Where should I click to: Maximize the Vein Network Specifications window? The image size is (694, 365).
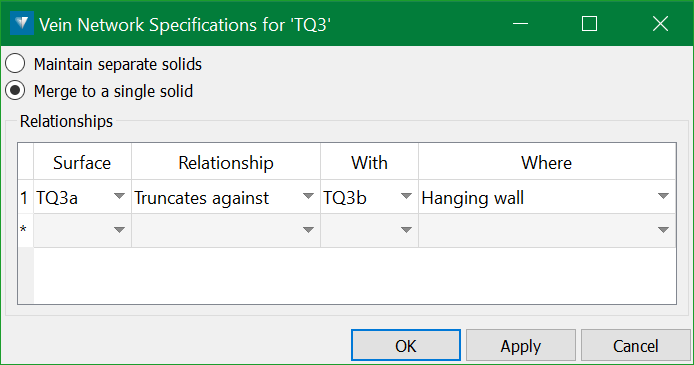pos(589,23)
